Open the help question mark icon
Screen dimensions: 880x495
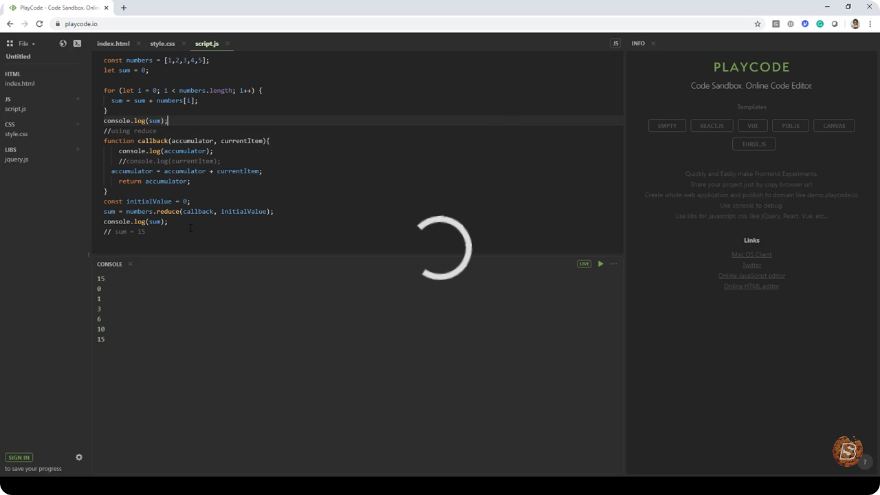[865, 462]
